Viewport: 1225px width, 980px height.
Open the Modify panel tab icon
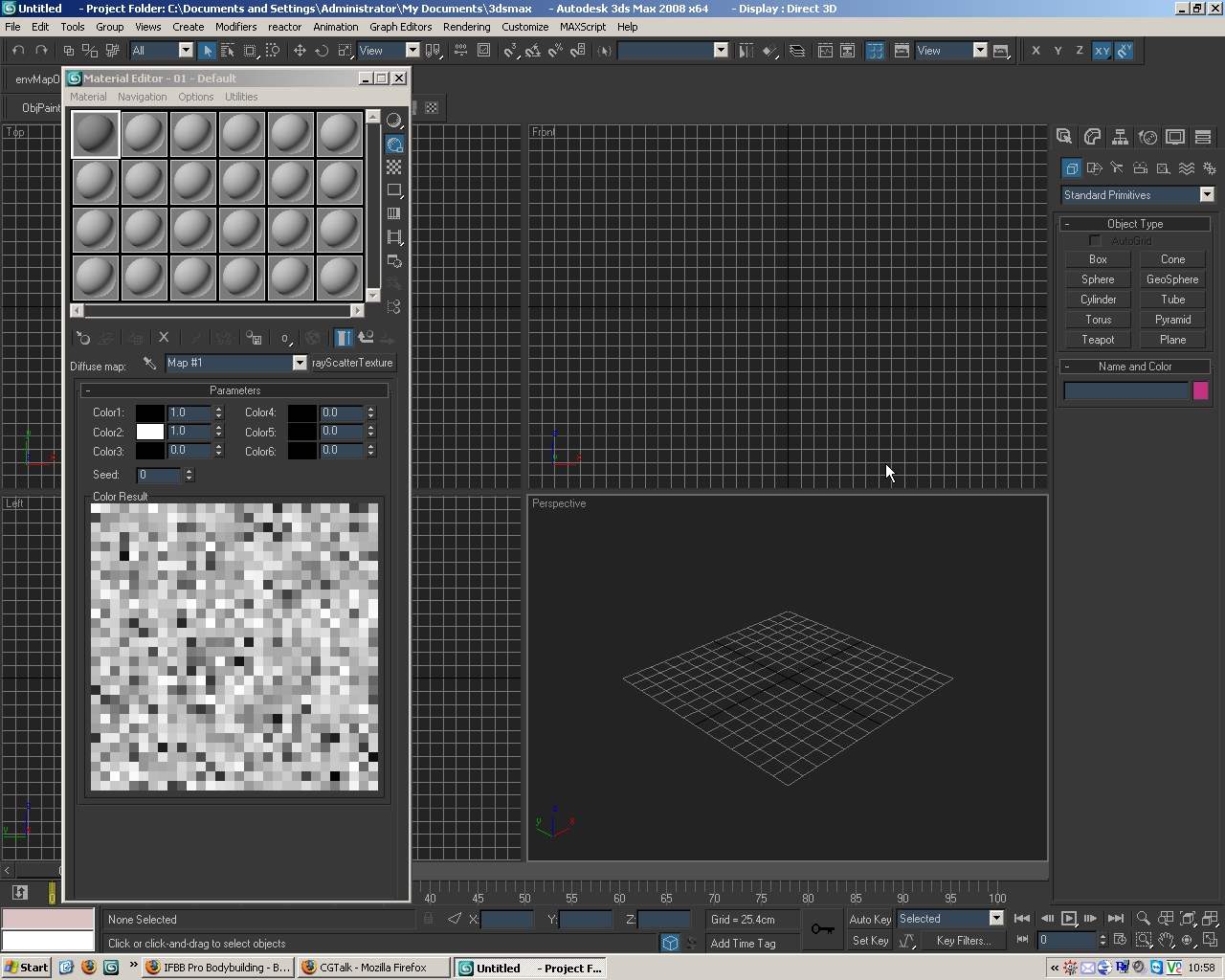[1092, 137]
